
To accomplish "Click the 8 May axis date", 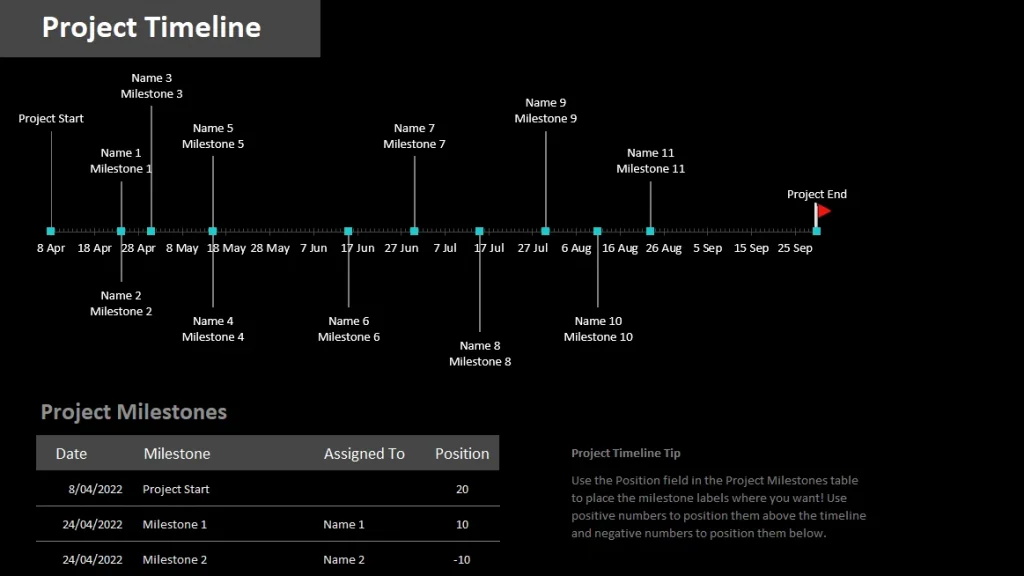I will click(182, 248).
